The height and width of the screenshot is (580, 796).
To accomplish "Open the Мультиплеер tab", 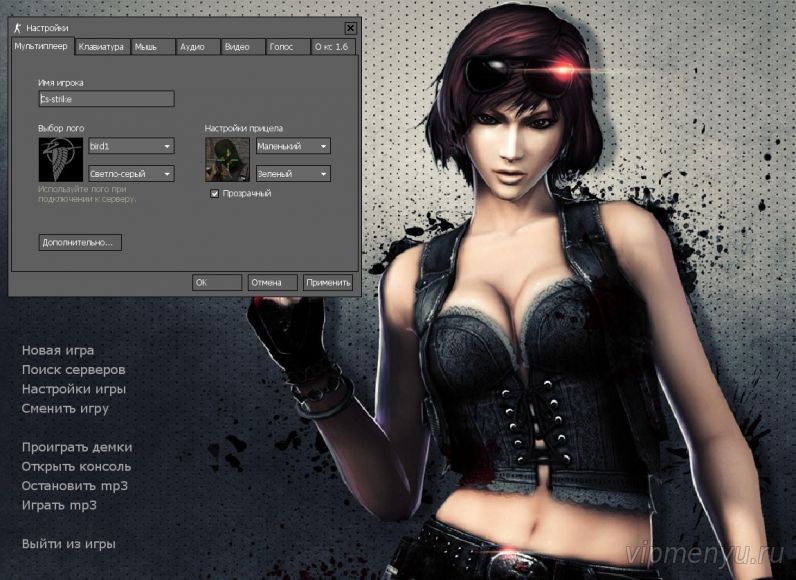I will click(42, 46).
